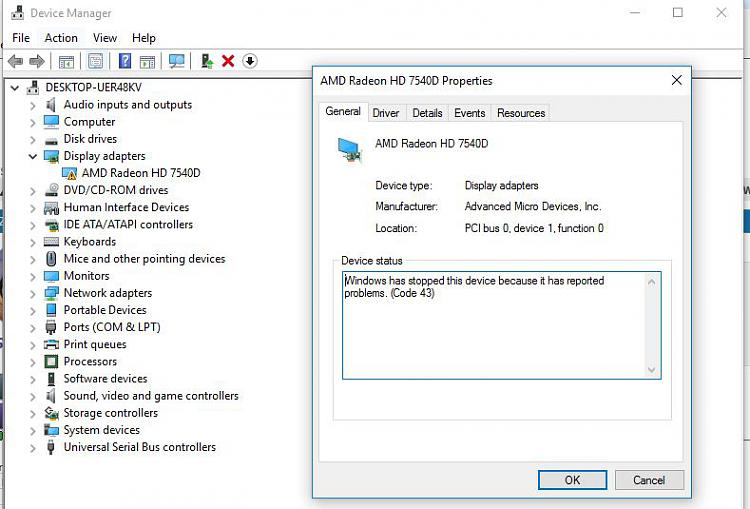Expand the Human Interface Devices category
The image size is (750, 509).
point(33,208)
